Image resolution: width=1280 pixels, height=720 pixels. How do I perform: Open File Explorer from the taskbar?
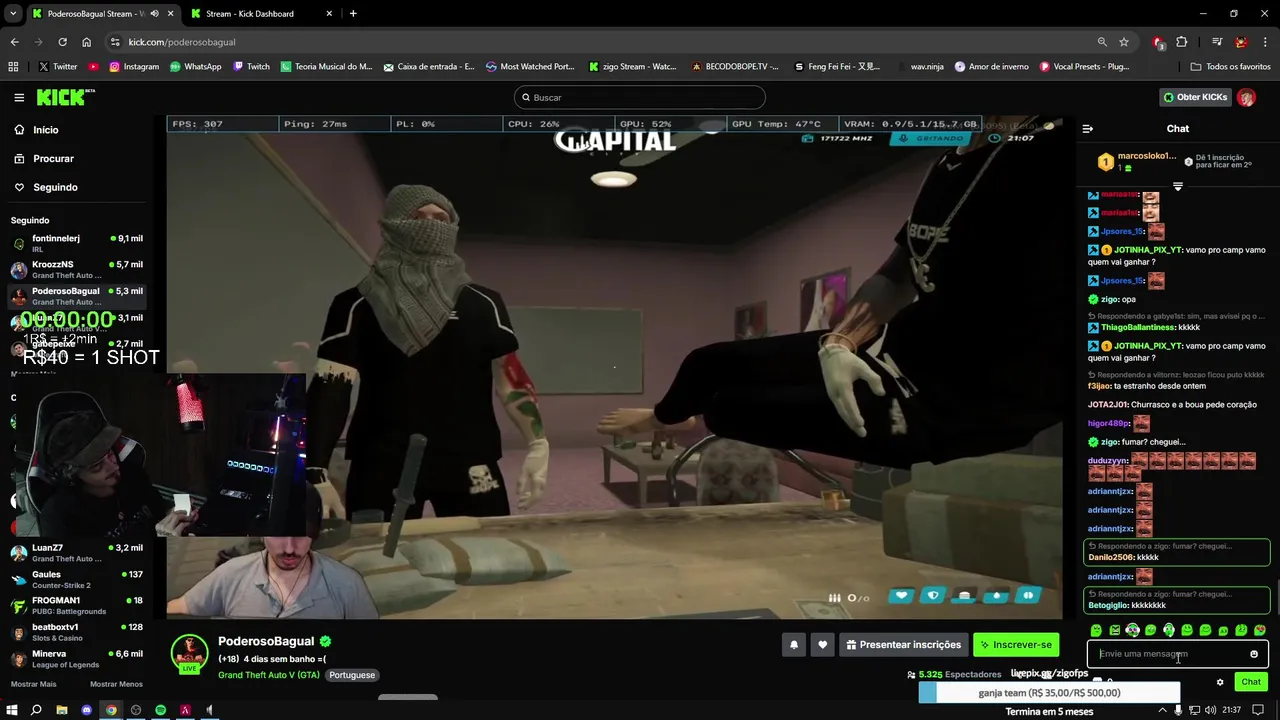[61, 710]
